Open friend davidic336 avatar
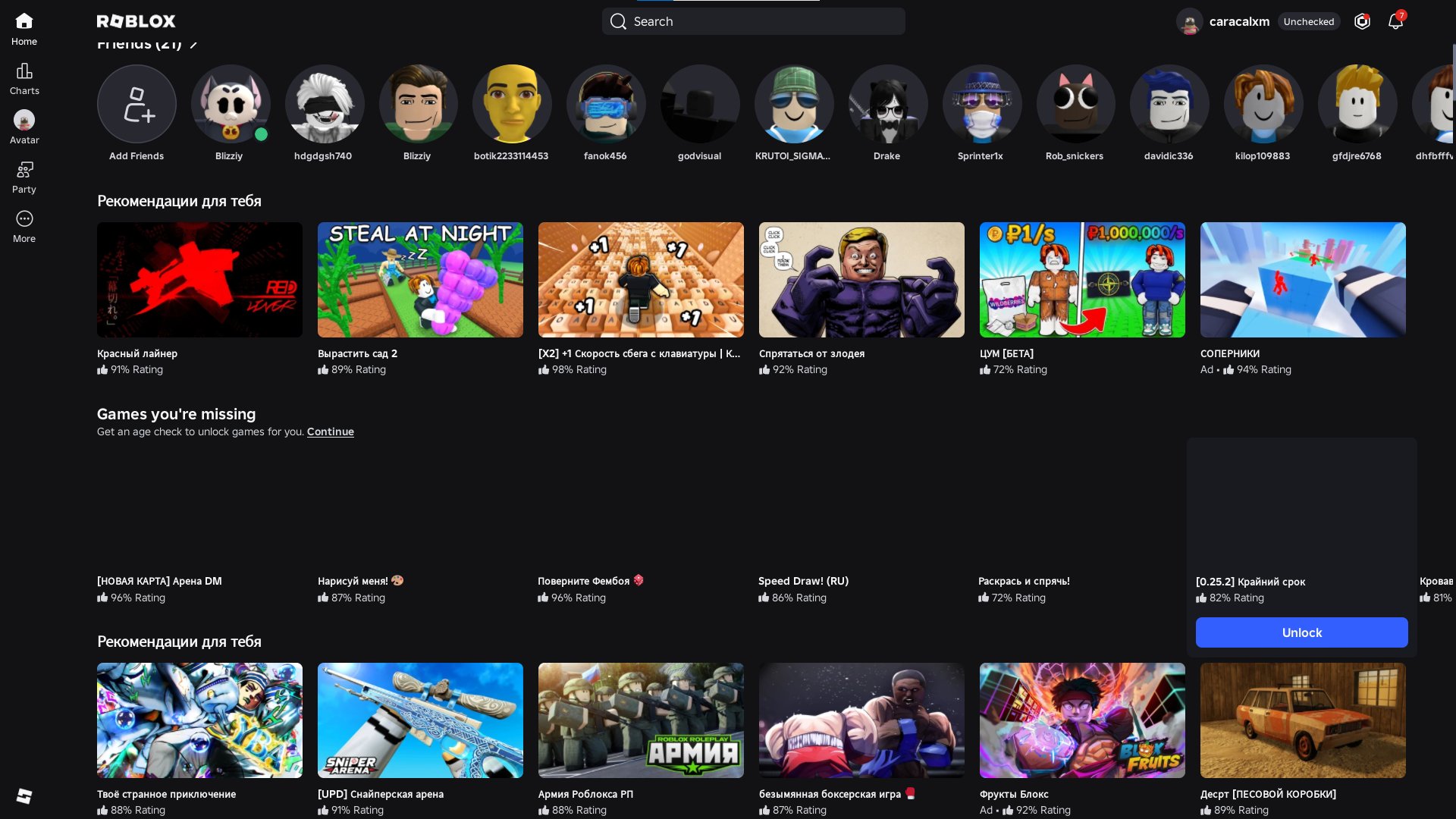The image size is (1456, 819). (1169, 104)
